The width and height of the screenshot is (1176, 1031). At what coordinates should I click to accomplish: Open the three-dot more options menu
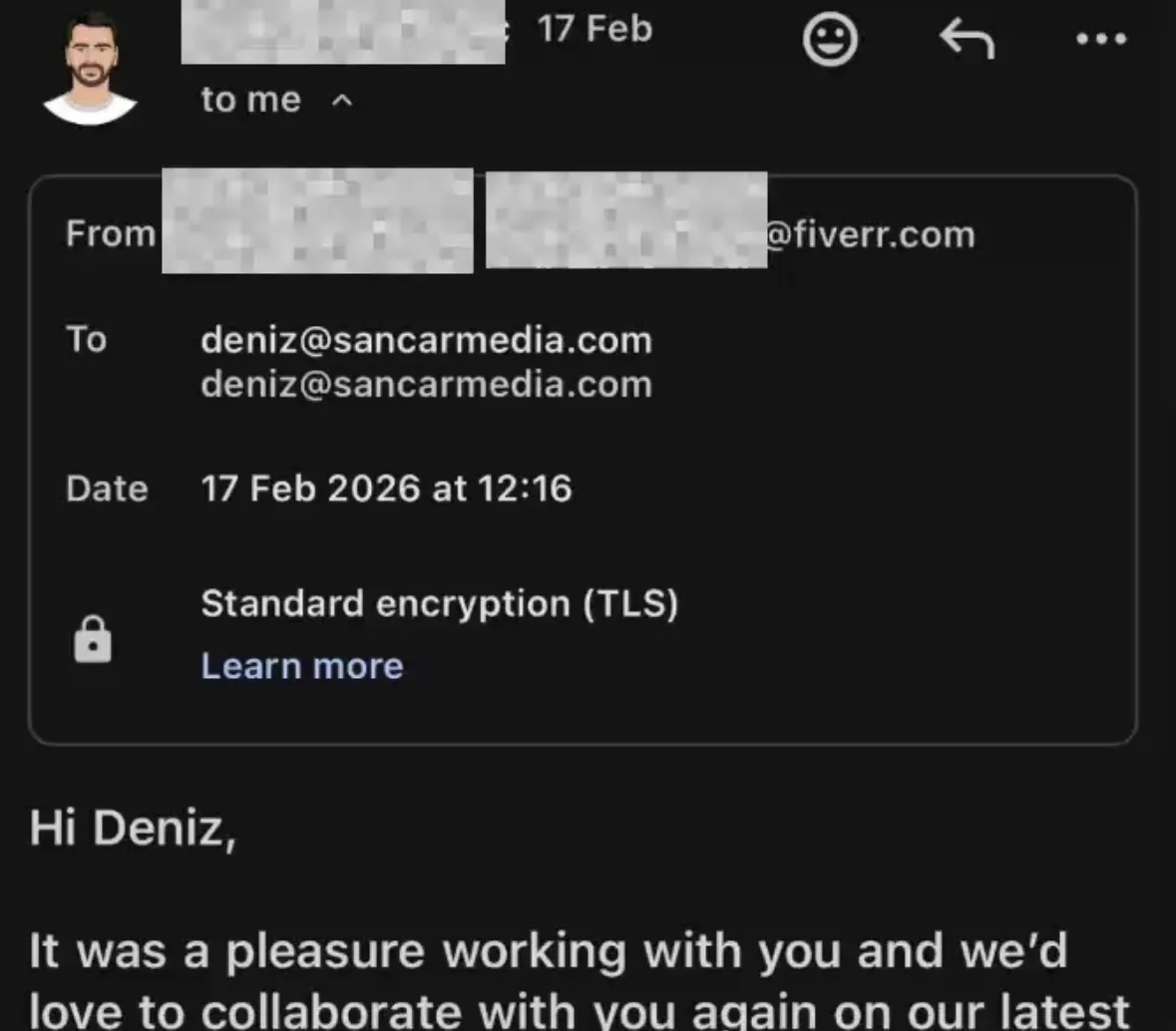click(1101, 38)
